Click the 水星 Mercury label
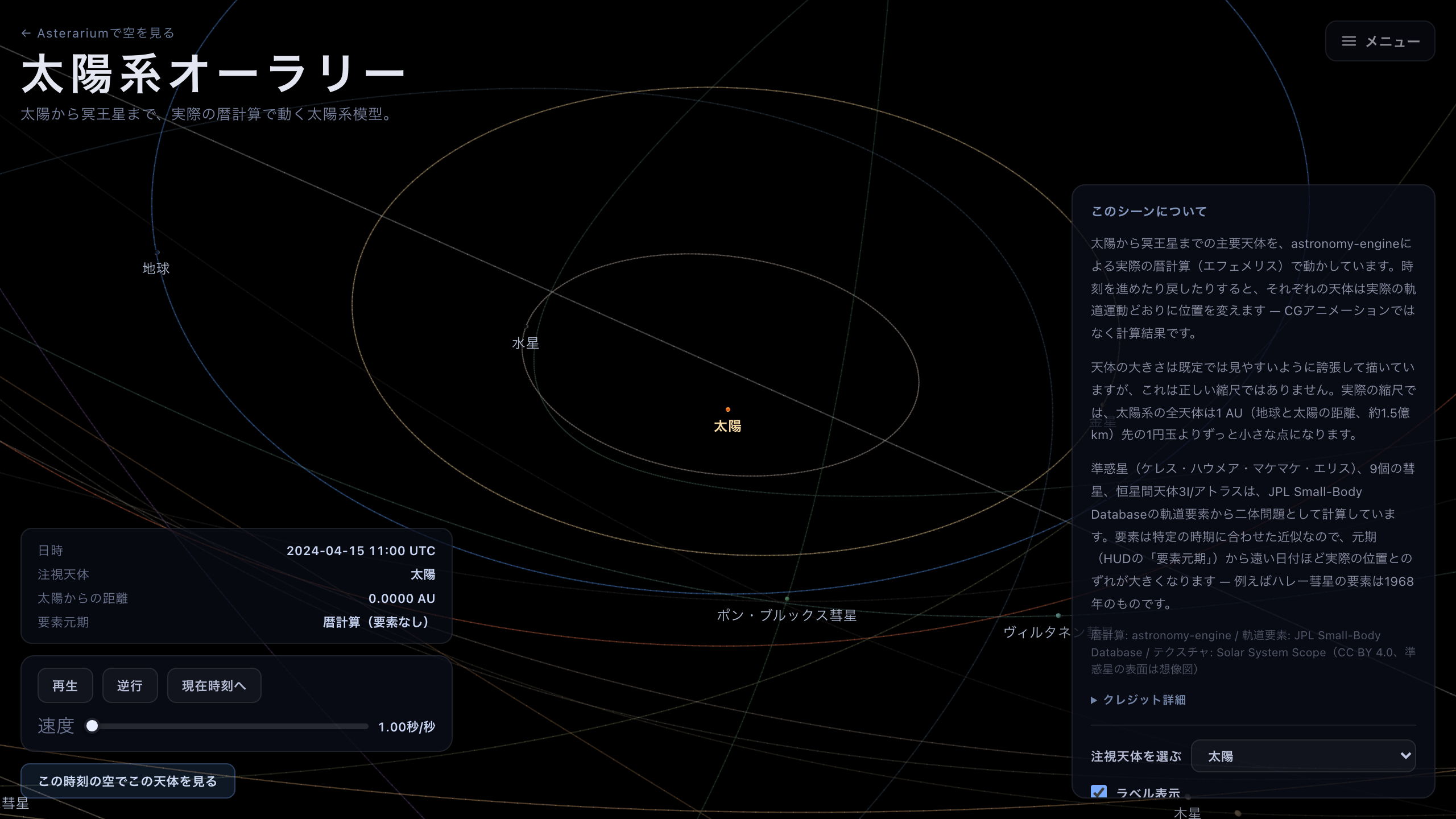 tap(526, 343)
